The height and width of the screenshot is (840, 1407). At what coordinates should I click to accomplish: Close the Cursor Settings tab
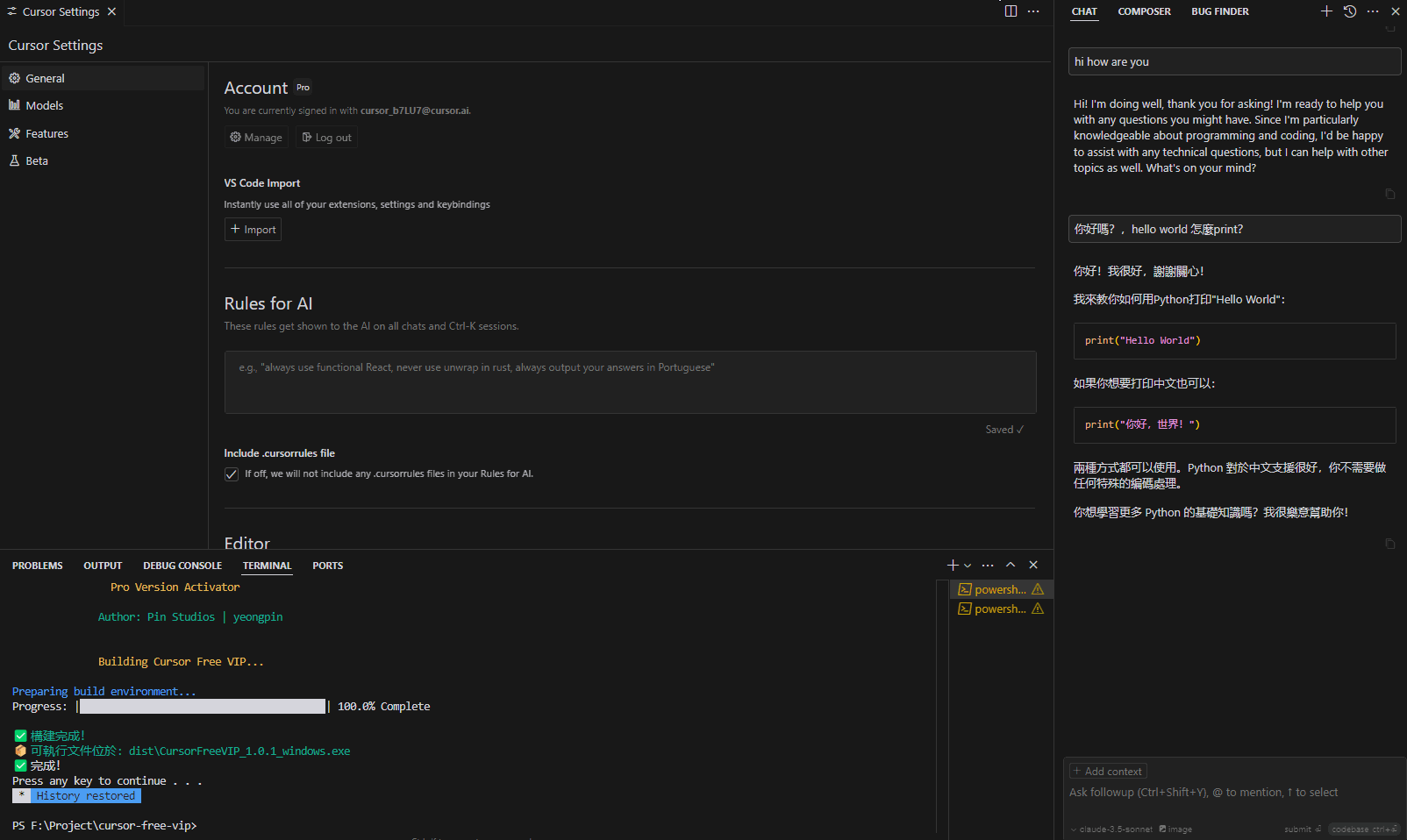click(x=111, y=11)
